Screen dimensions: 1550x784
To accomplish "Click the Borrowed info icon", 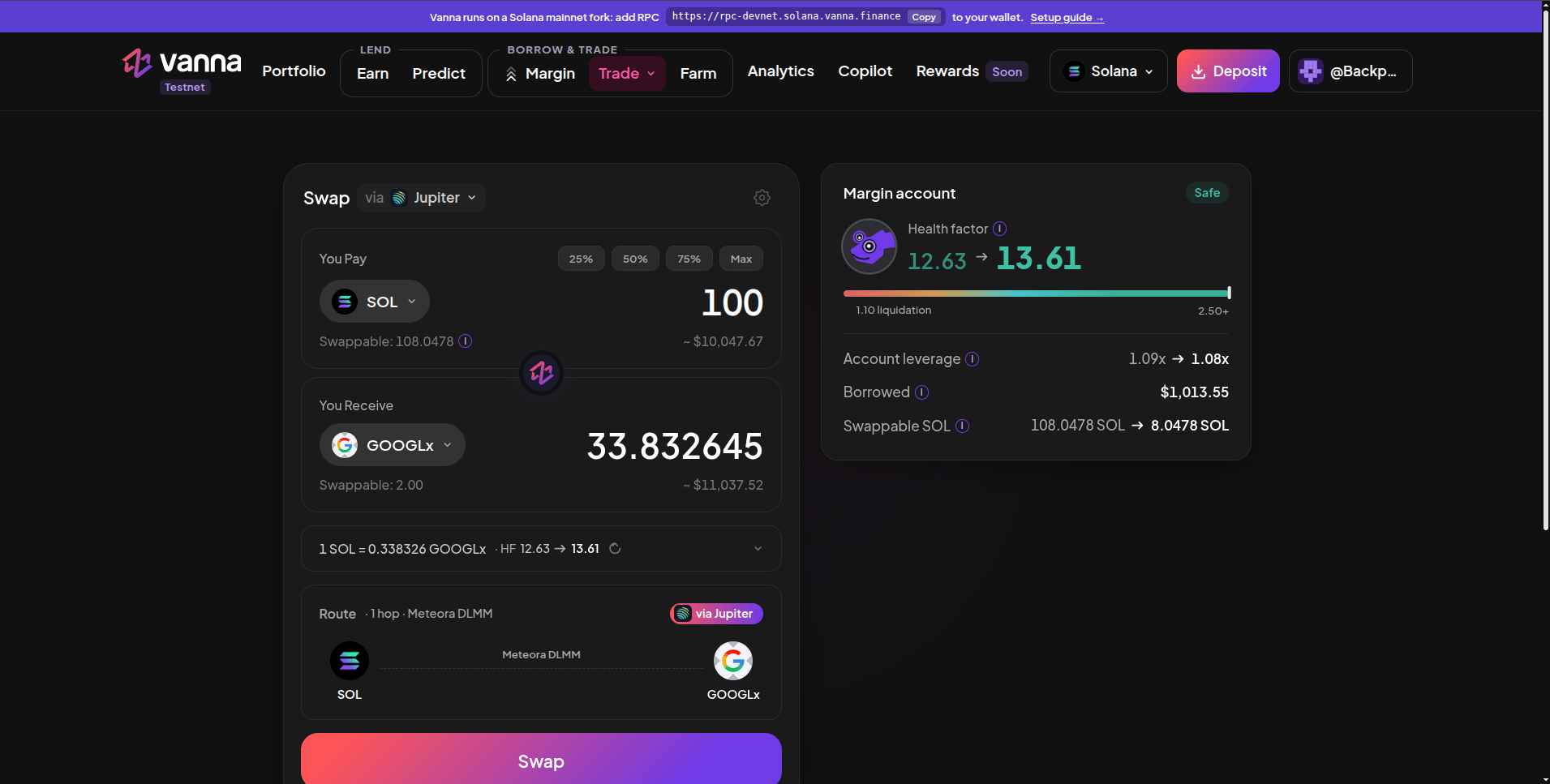I will (922, 392).
